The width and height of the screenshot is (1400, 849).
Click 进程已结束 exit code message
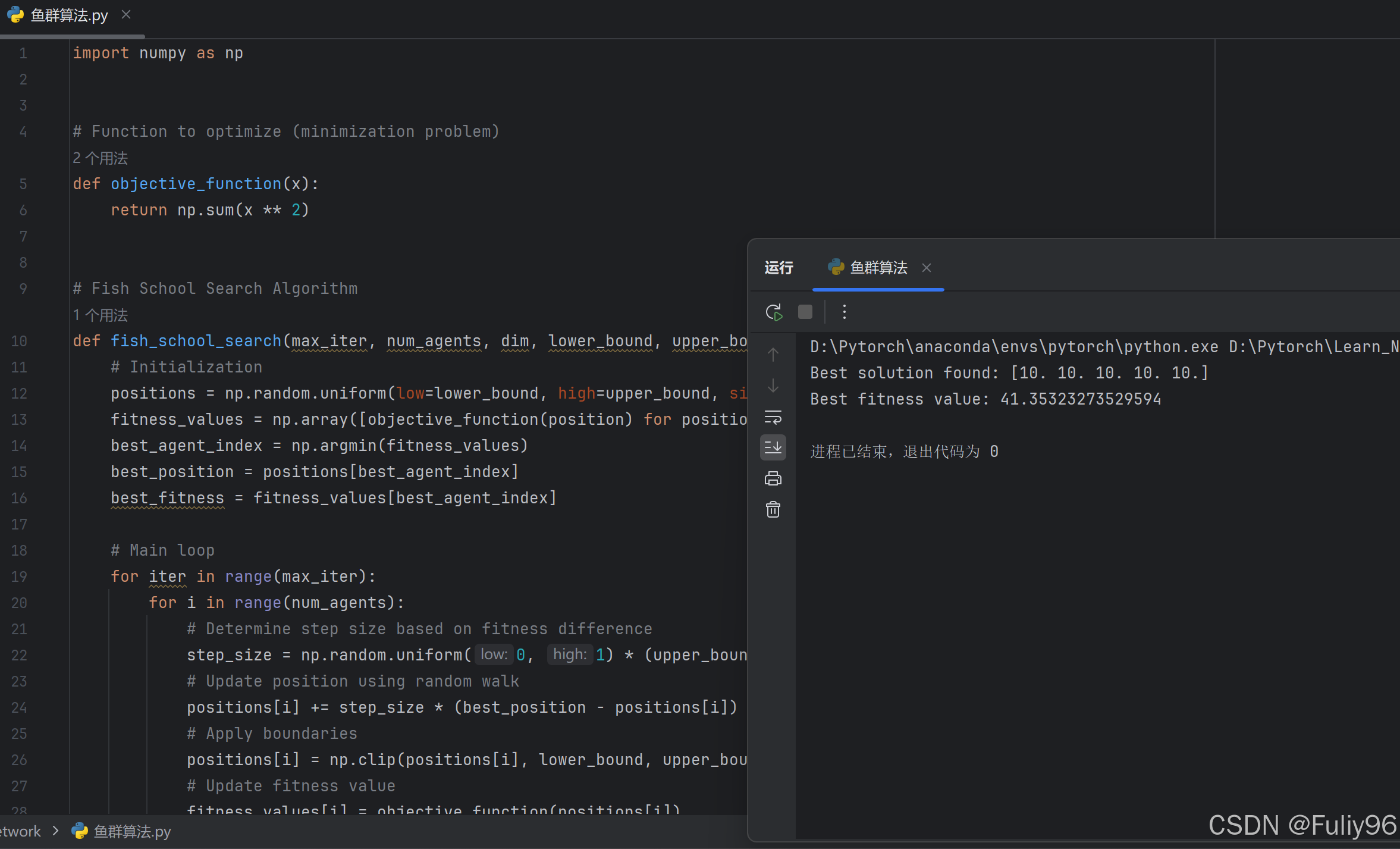pyautogui.click(x=905, y=452)
